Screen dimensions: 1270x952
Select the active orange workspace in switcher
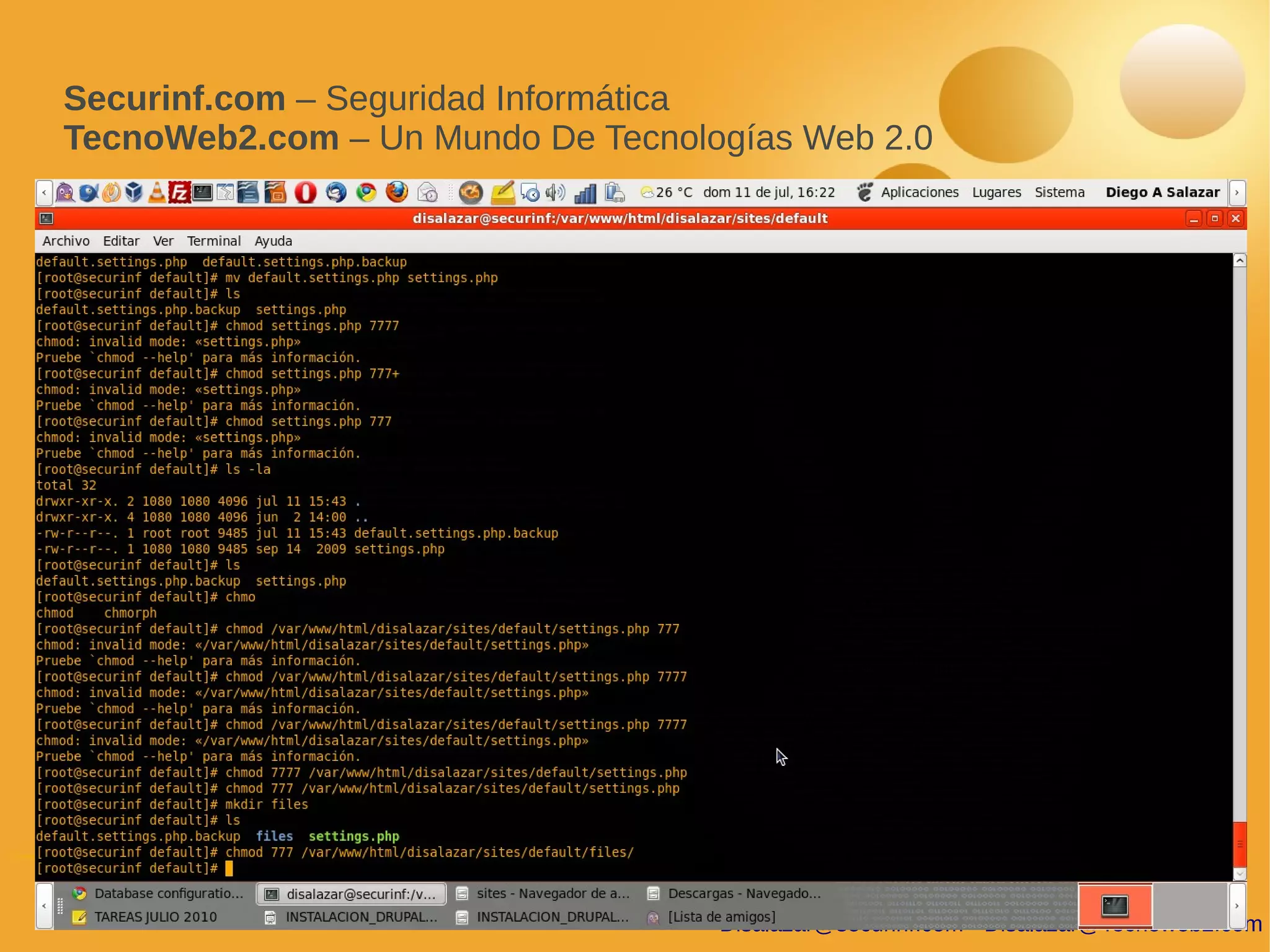(1115, 905)
